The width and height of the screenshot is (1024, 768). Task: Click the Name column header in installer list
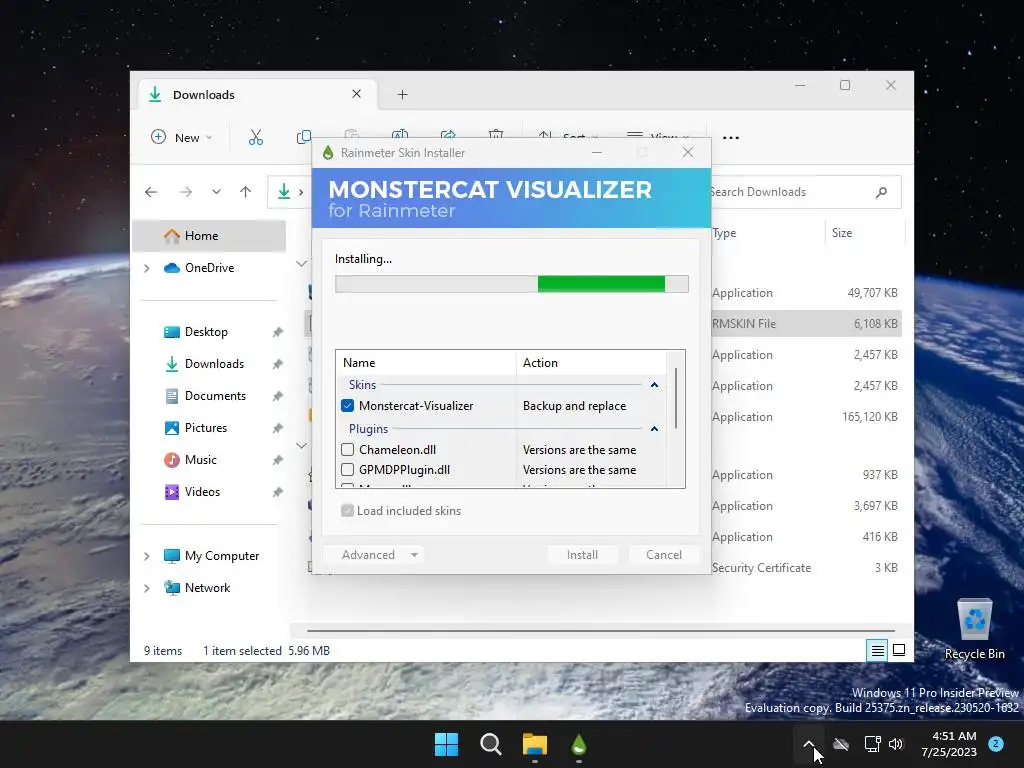426,362
